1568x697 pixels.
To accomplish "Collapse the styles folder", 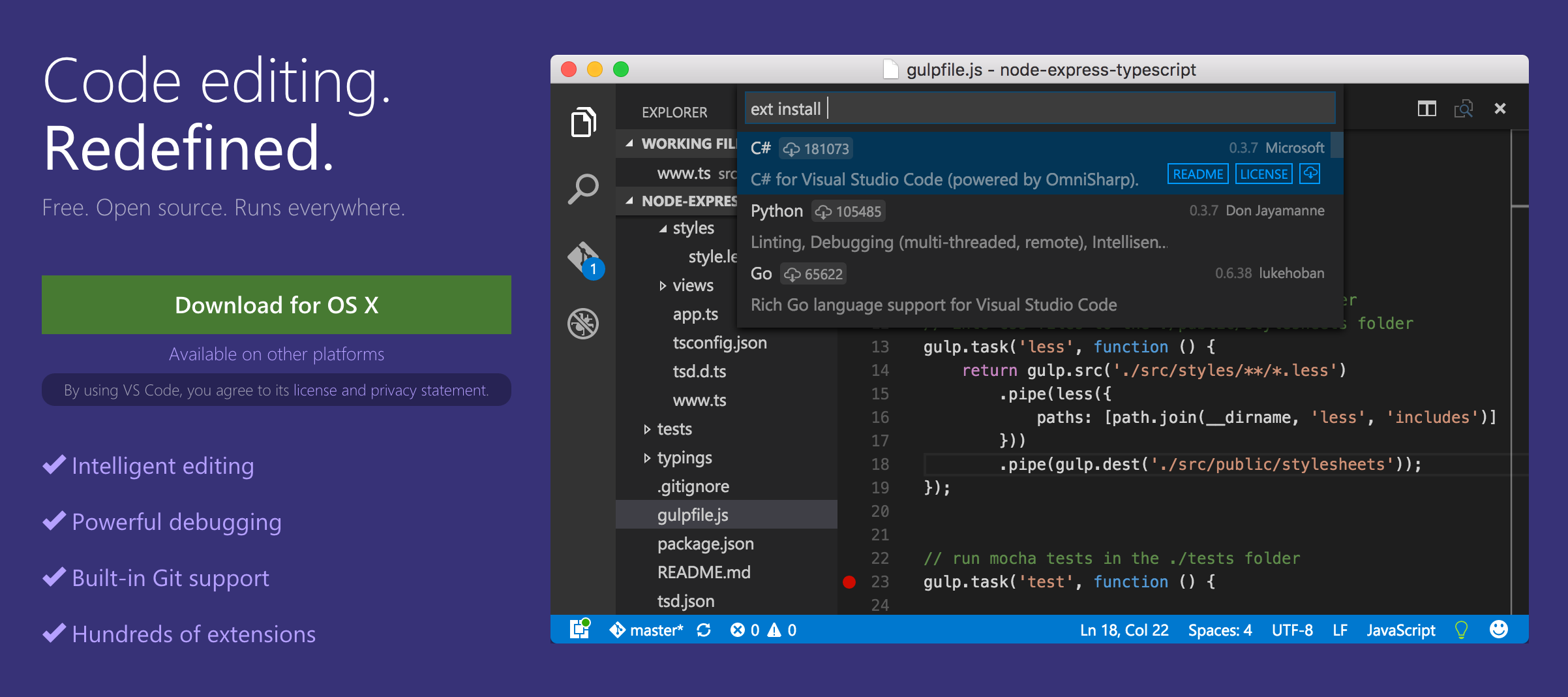I will click(663, 228).
